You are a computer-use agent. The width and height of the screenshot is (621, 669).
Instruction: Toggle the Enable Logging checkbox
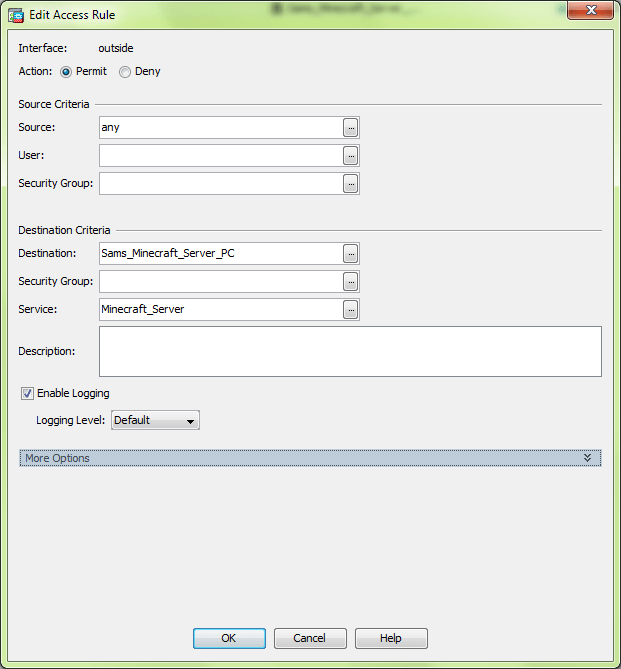tap(28, 394)
